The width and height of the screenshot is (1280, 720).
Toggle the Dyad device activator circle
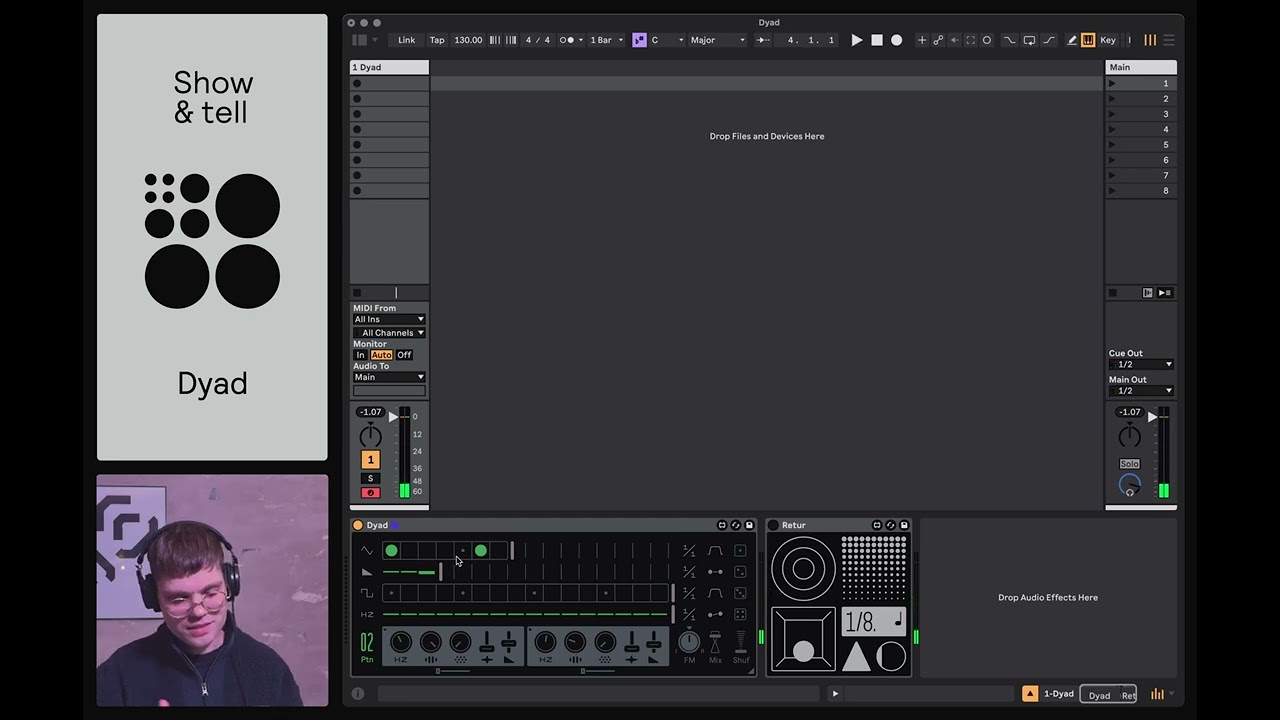point(357,525)
